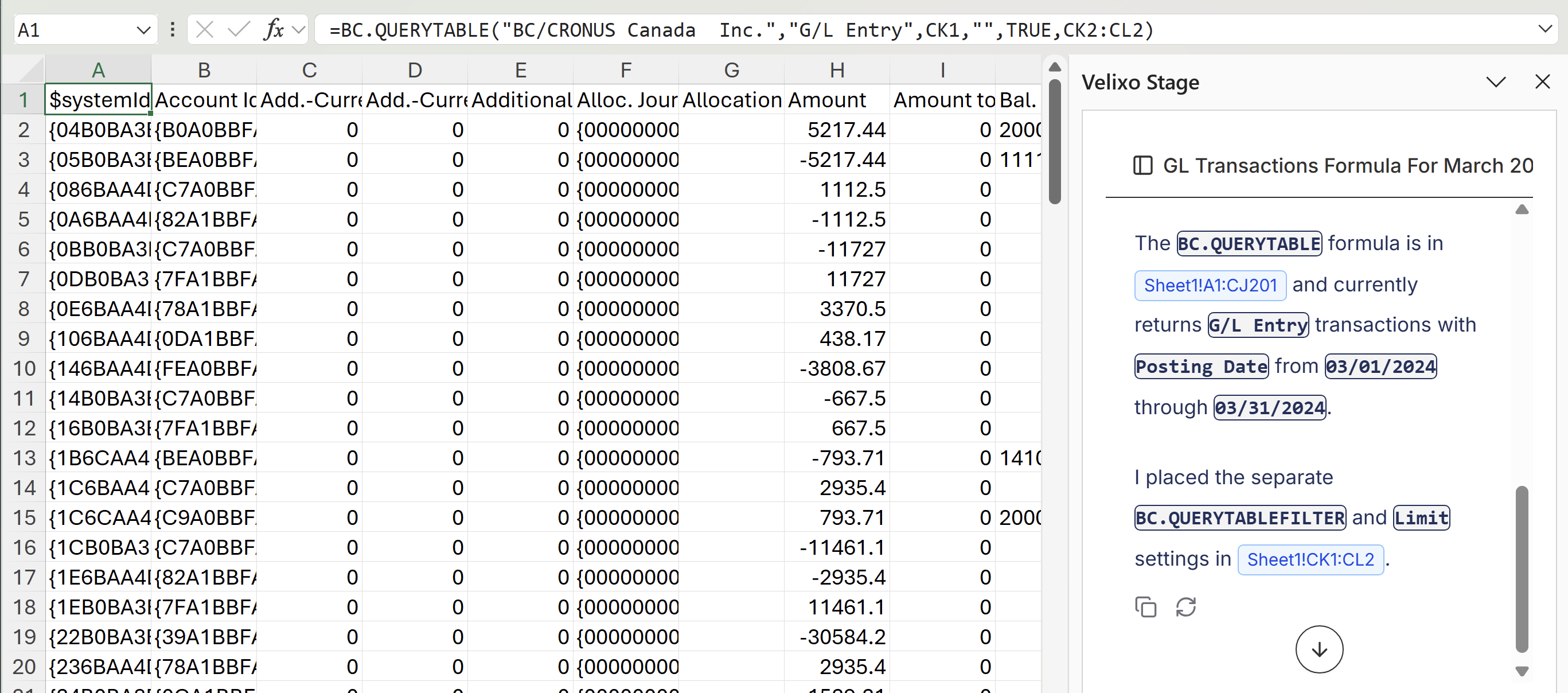Select row 1 header
1568x693 pixels.
click(x=23, y=99)
